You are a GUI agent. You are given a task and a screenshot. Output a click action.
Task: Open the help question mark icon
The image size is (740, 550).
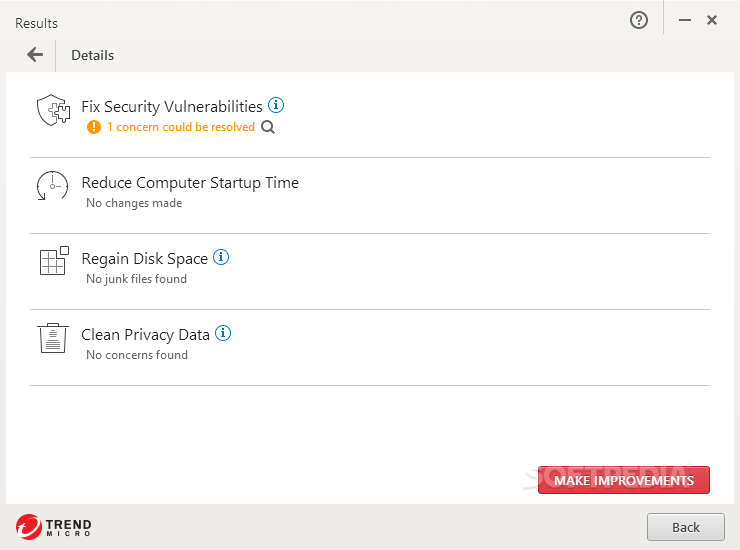639,20
